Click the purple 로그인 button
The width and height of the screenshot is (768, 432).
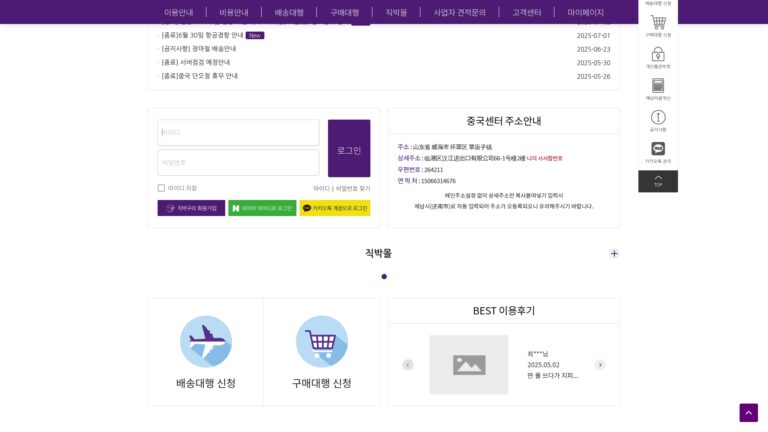[349, 148]
